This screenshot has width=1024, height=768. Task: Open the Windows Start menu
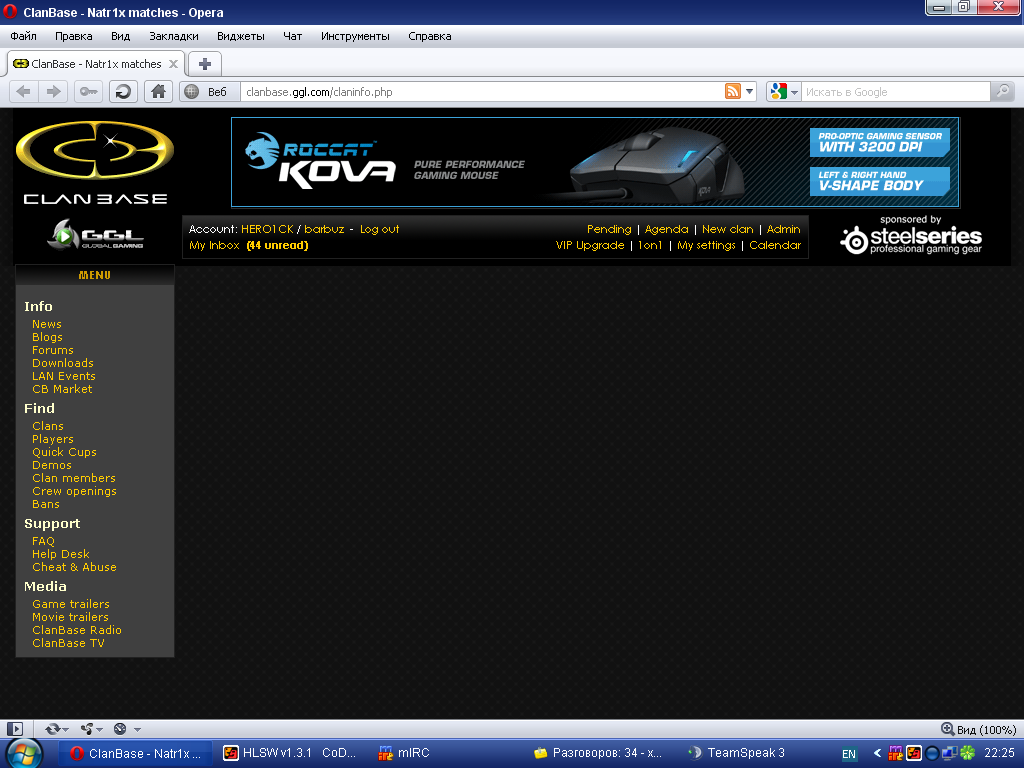(x=24, y=753)
